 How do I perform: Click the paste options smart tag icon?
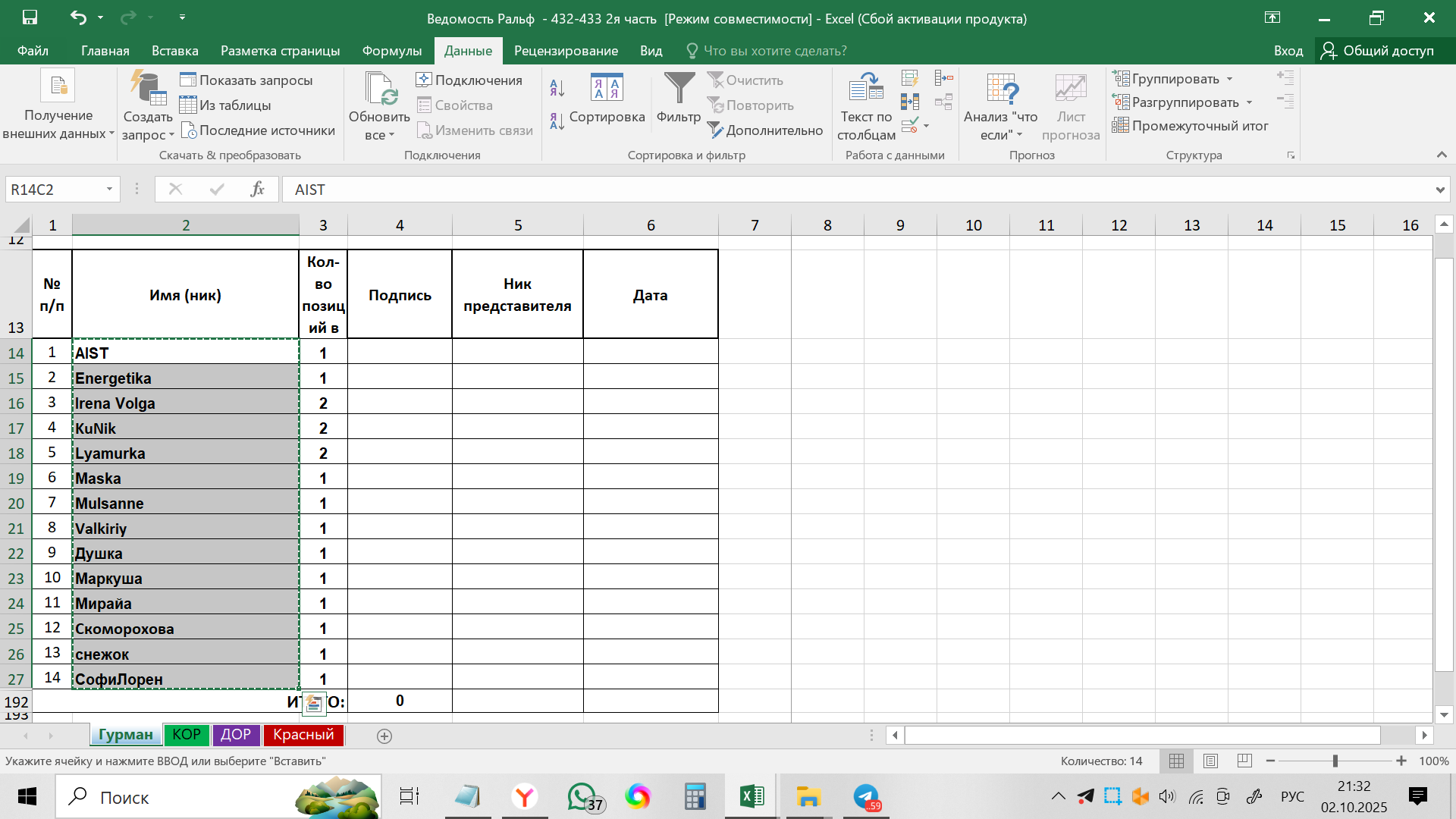click(x=314, y=704)
